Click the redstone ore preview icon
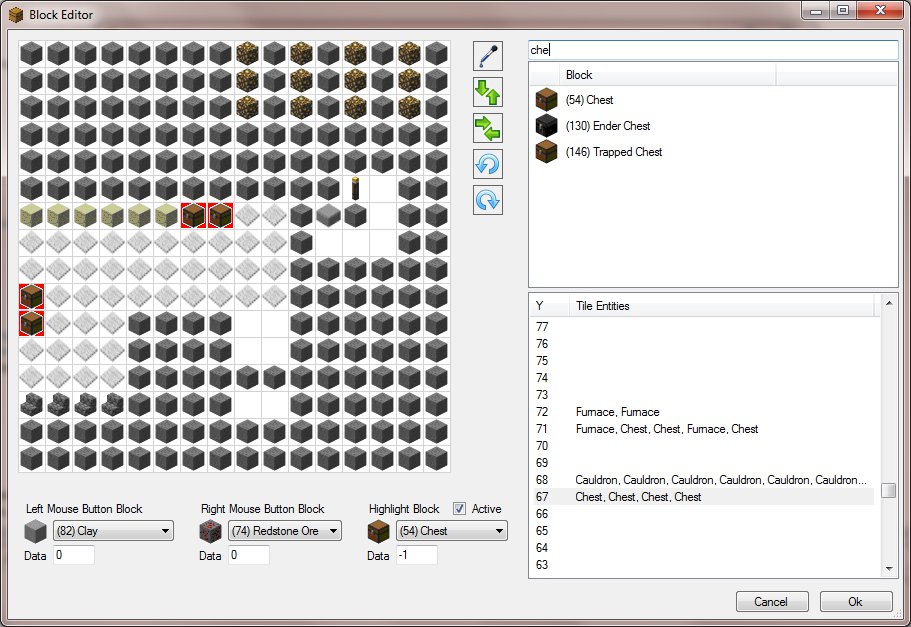Viewport: 911px width, 627px height. [210, 531]
